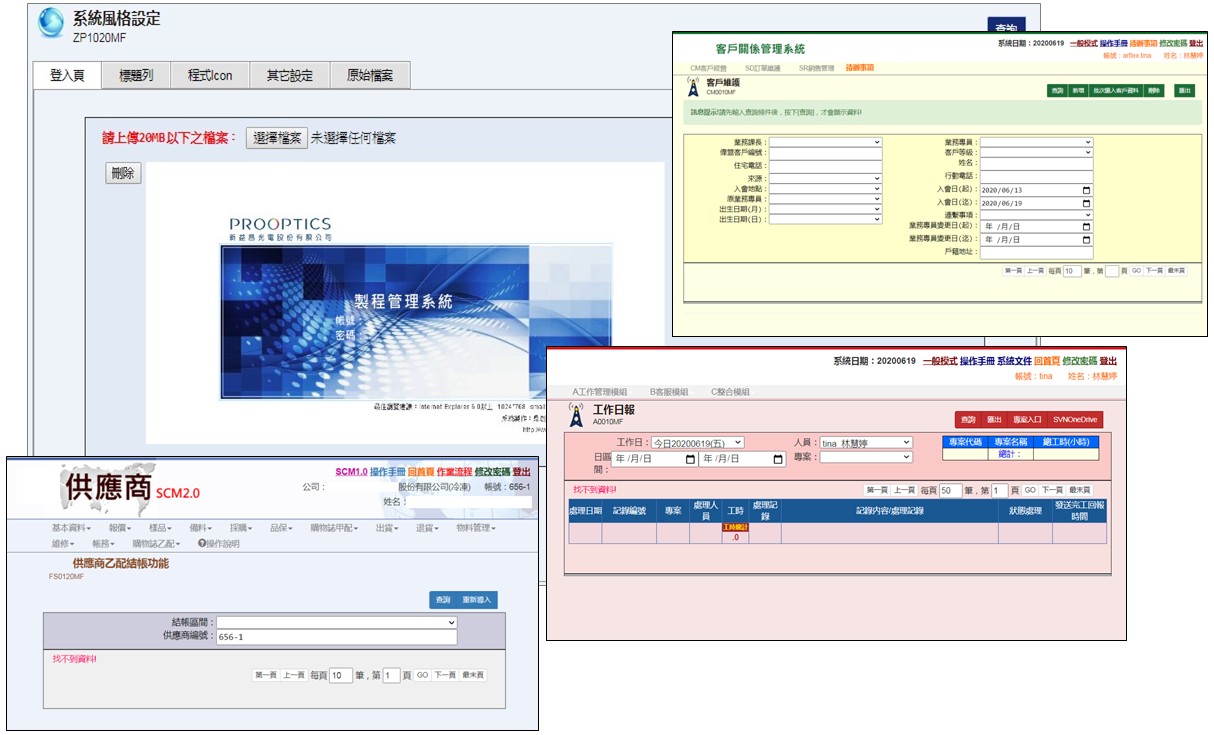This screenshot has width=1214, height=735.
Task: Open calendar picker for 入會日(起) date field
Action: 1086,189
